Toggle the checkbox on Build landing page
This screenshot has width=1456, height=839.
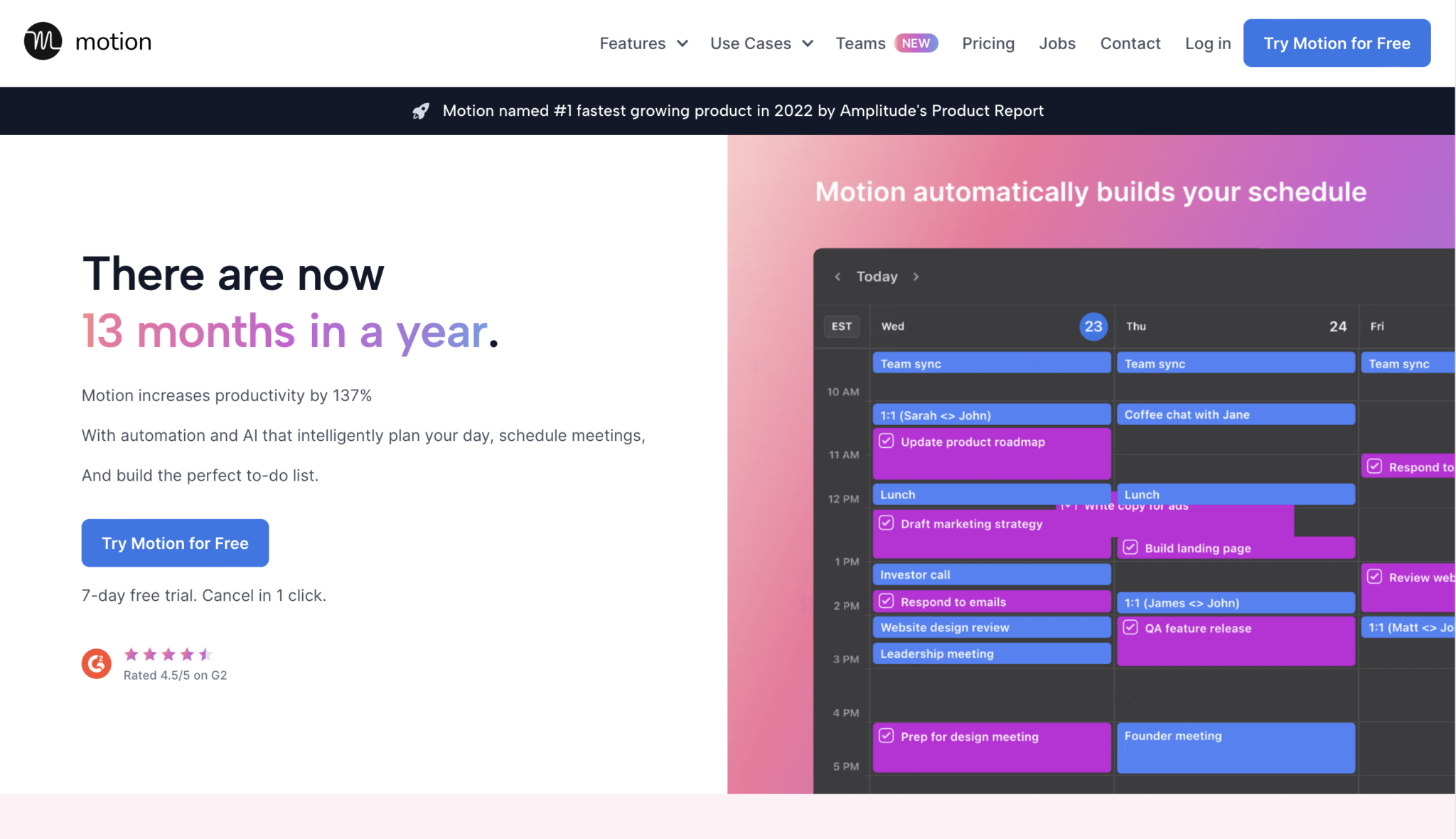tap(1130, 547)
